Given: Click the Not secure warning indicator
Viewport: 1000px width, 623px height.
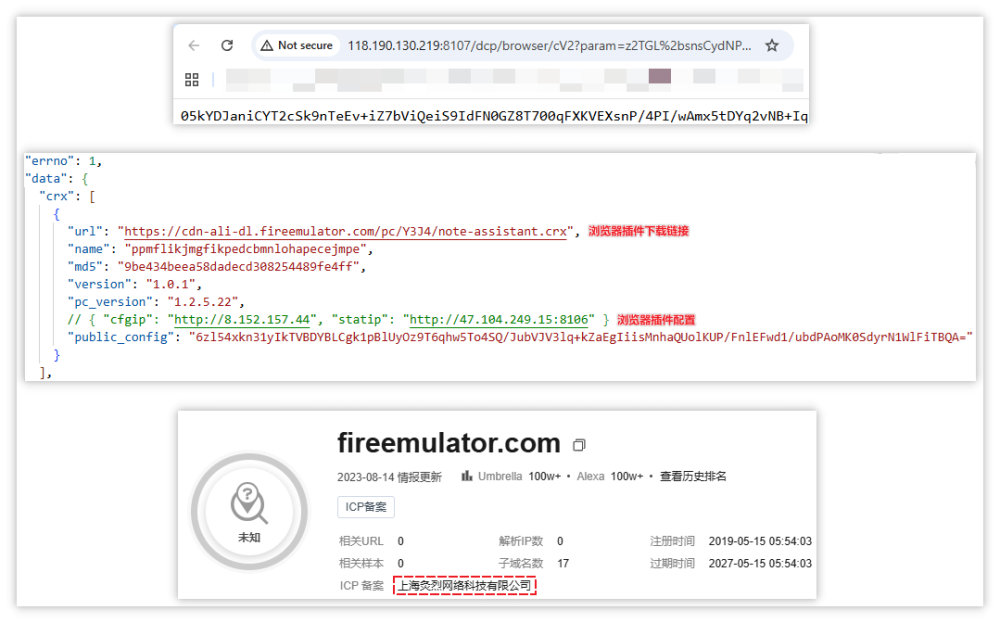Looking at the screenshot, I should (297, 46).
